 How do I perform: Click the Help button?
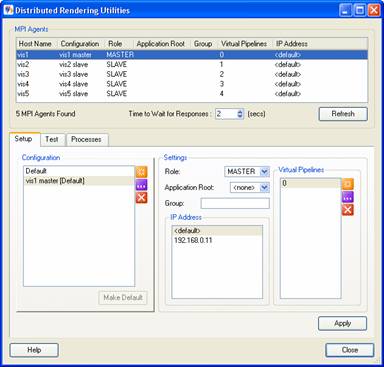coord(34,350)
